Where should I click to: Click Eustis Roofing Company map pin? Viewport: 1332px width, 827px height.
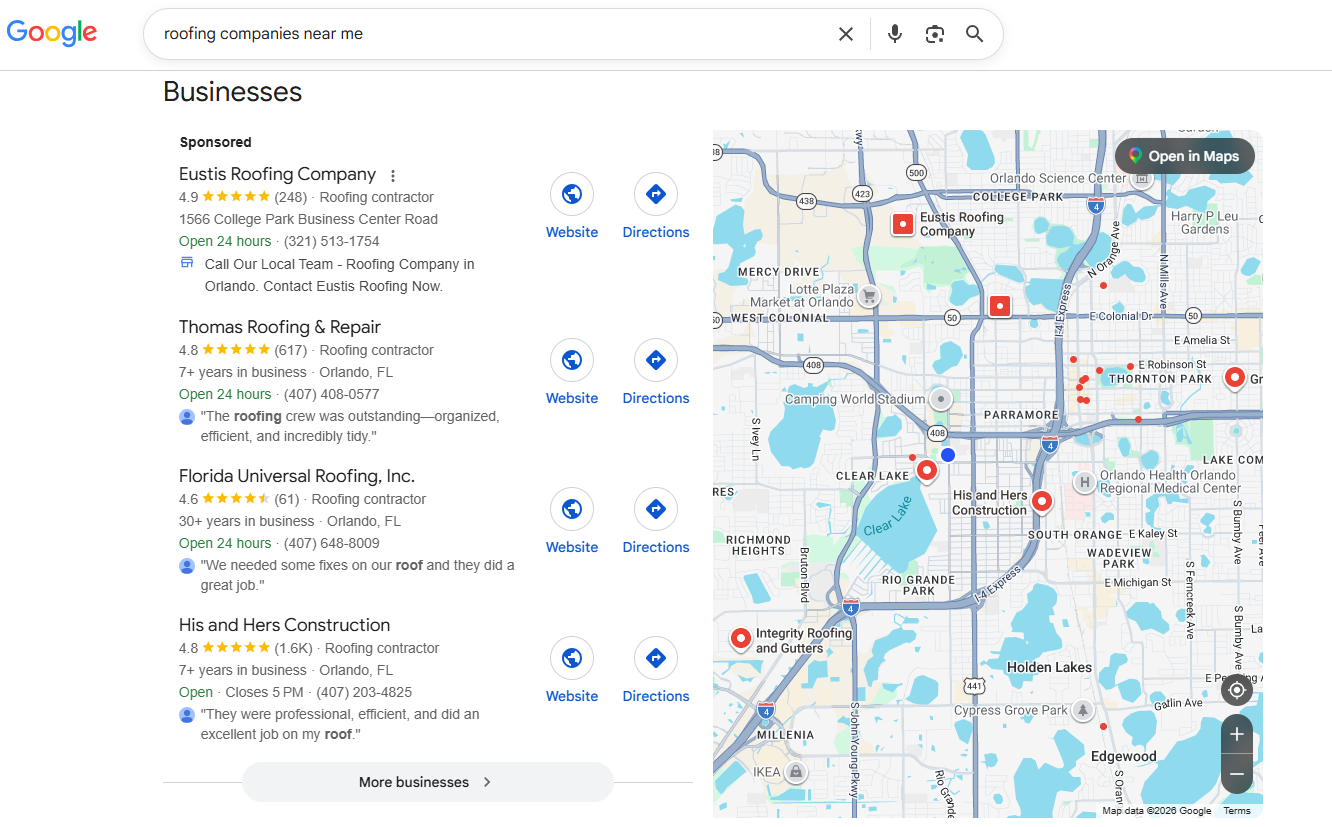[903, 225]
